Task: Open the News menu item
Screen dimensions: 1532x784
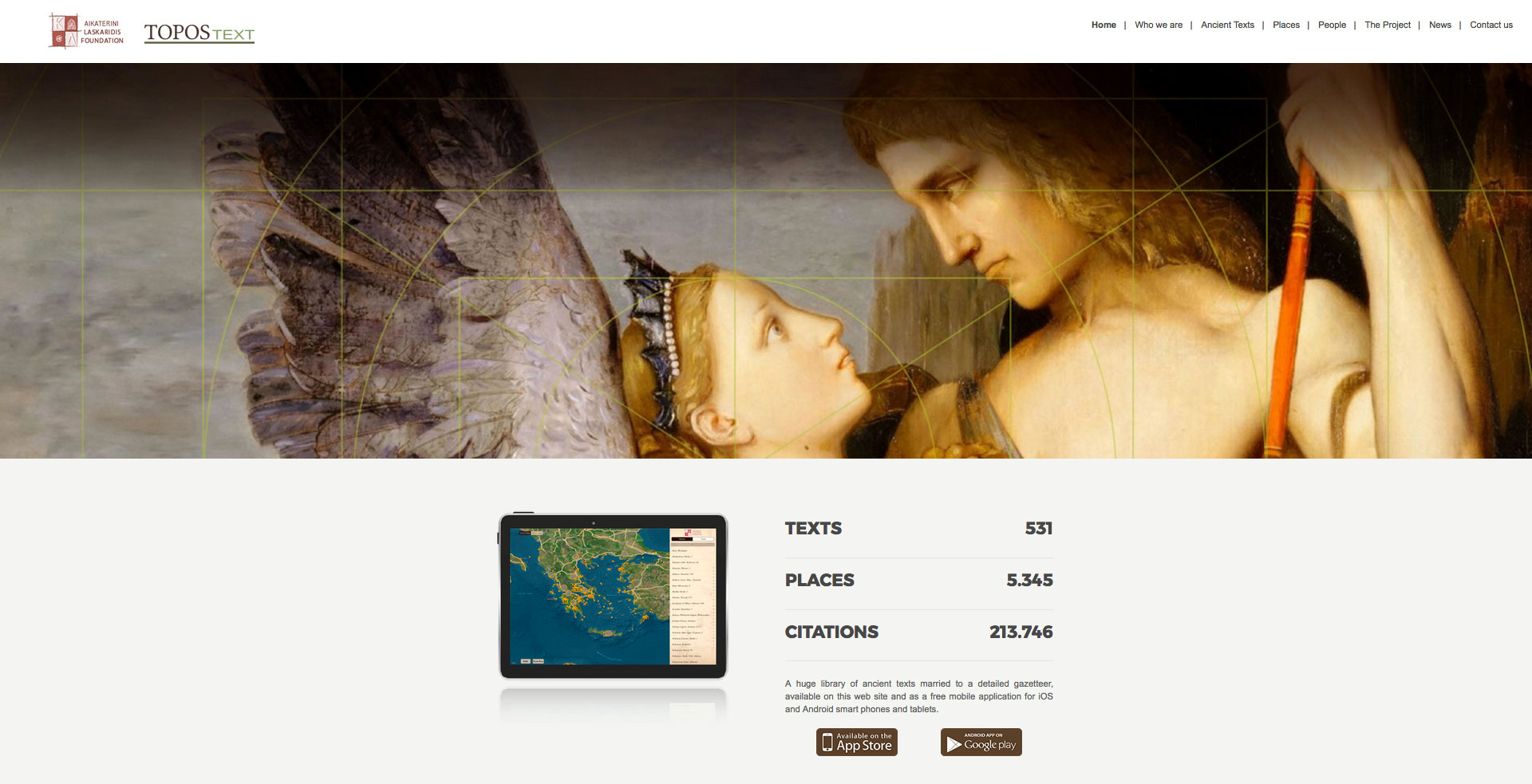Action: (1440, 26)
